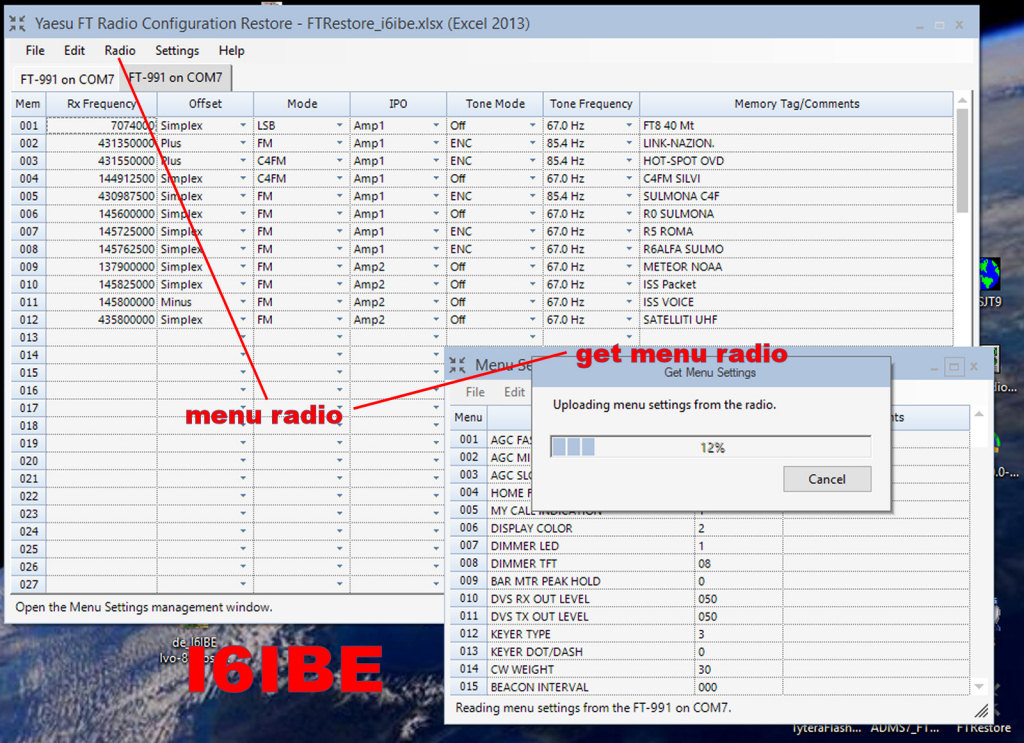Screen dimensions: 1024x743
Task: Select memory row number 013
Action: click(x=29, y=337)
